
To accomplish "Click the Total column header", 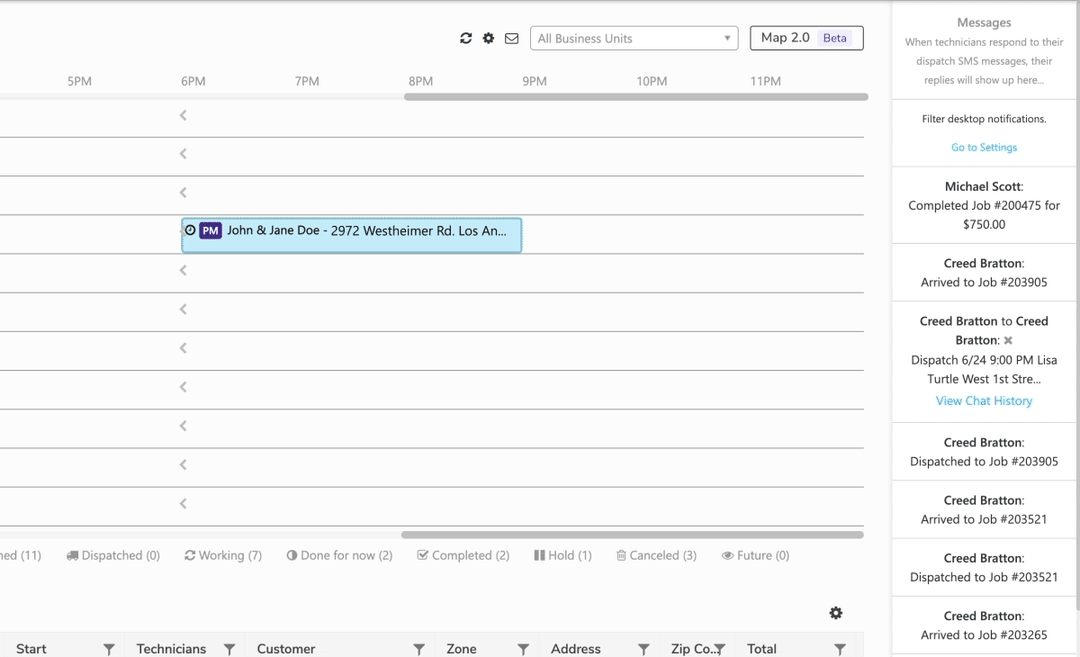I will [x=762, y=649].
